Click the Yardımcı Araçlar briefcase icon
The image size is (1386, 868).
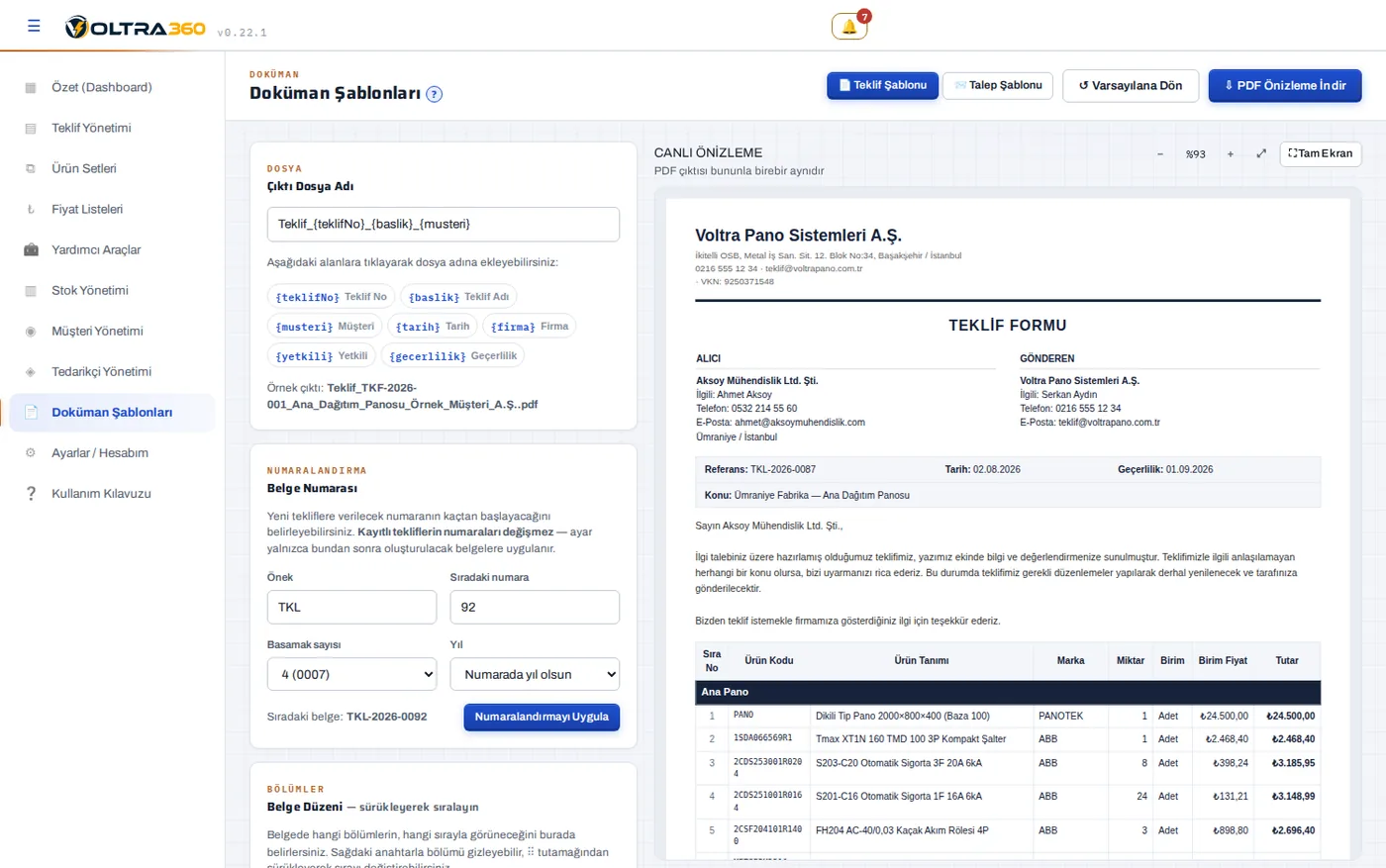click(31, 250)
